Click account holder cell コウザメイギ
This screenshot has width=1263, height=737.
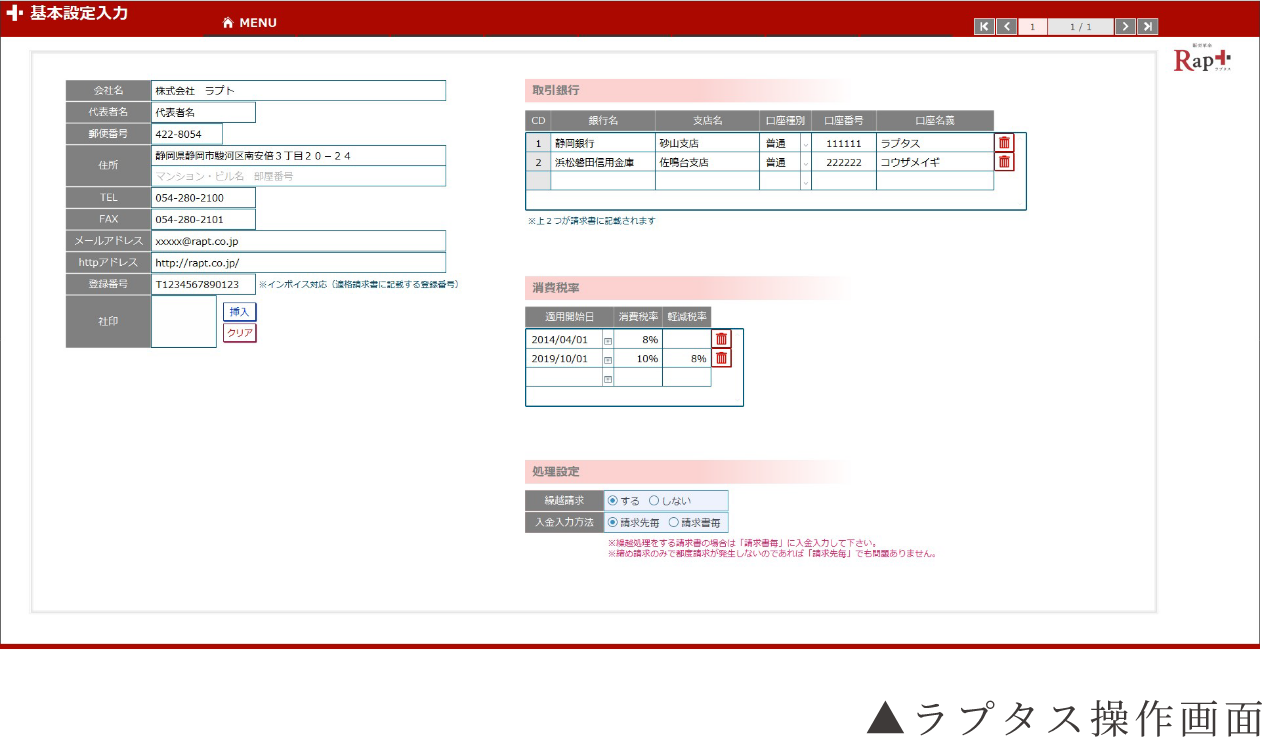(935, 162)
